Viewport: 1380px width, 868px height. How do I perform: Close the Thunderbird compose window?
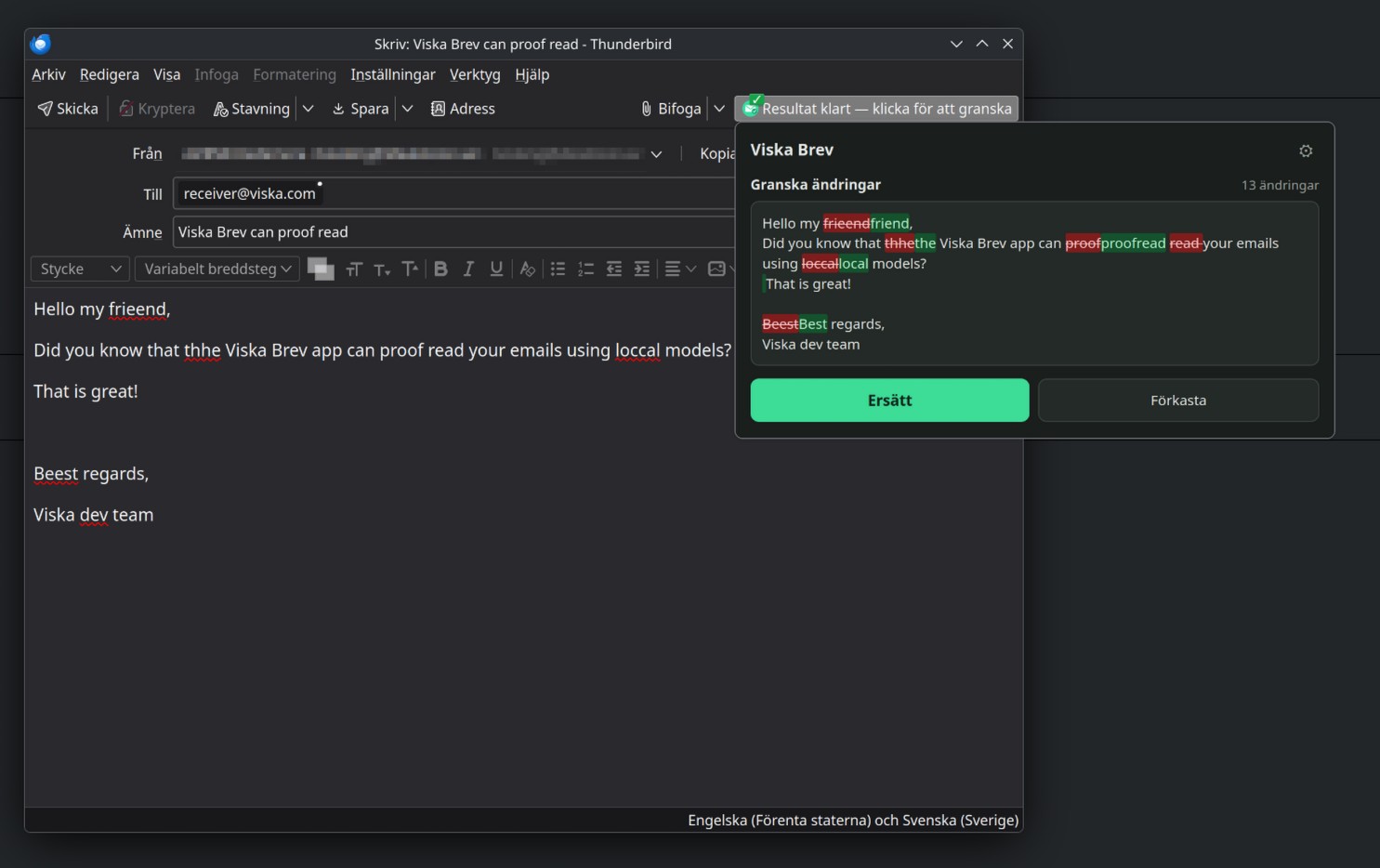point(1008,44)
